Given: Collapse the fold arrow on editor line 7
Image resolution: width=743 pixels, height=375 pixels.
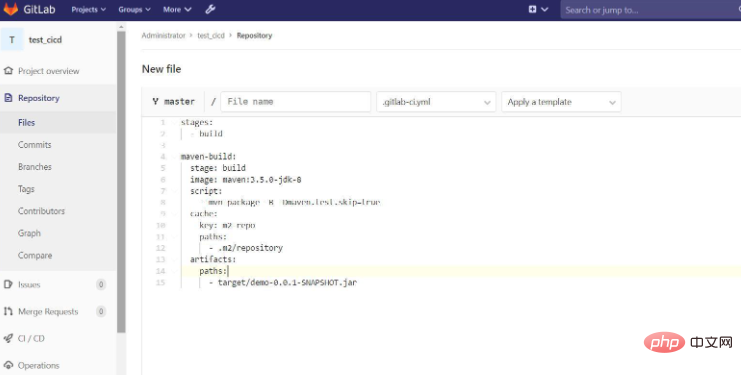Looking at the screenshot, I should (x=174, y=191).
